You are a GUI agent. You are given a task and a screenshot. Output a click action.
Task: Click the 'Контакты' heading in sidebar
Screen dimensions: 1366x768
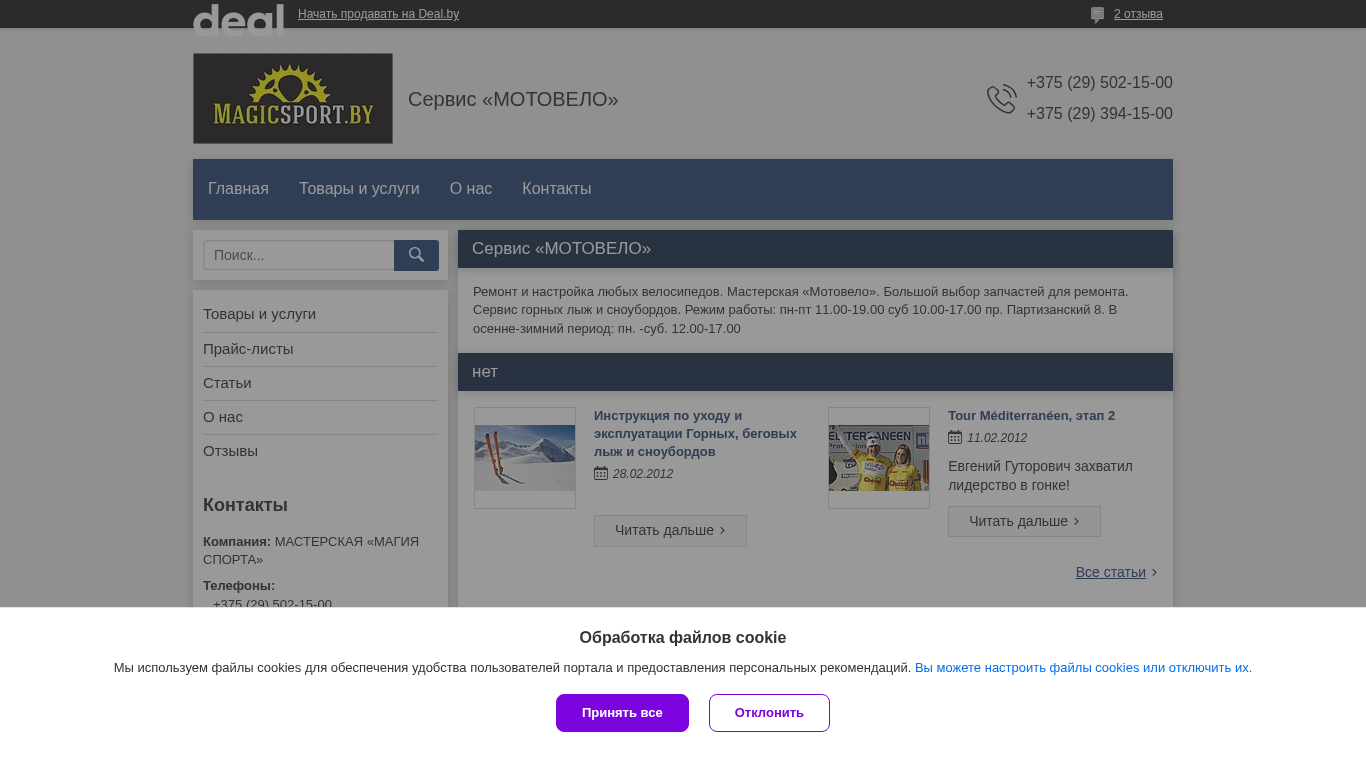point(245,505)
